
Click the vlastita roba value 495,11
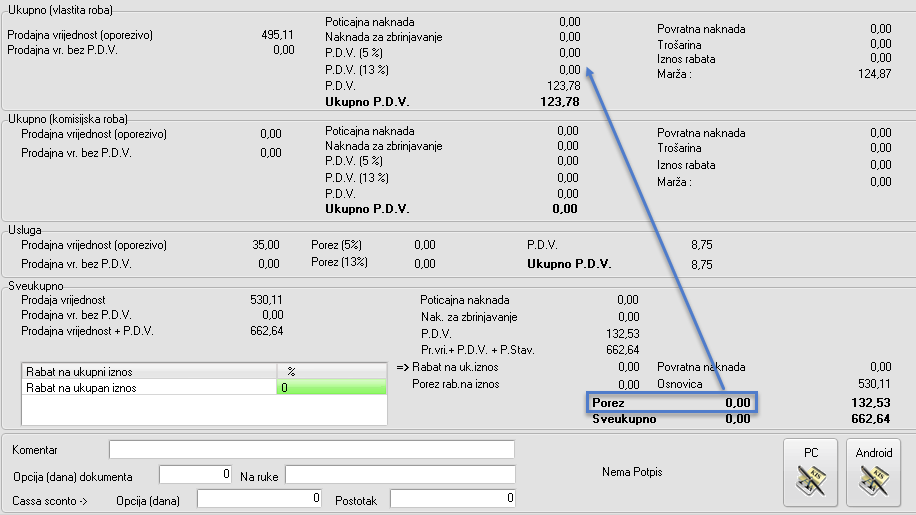click(276, 34)
